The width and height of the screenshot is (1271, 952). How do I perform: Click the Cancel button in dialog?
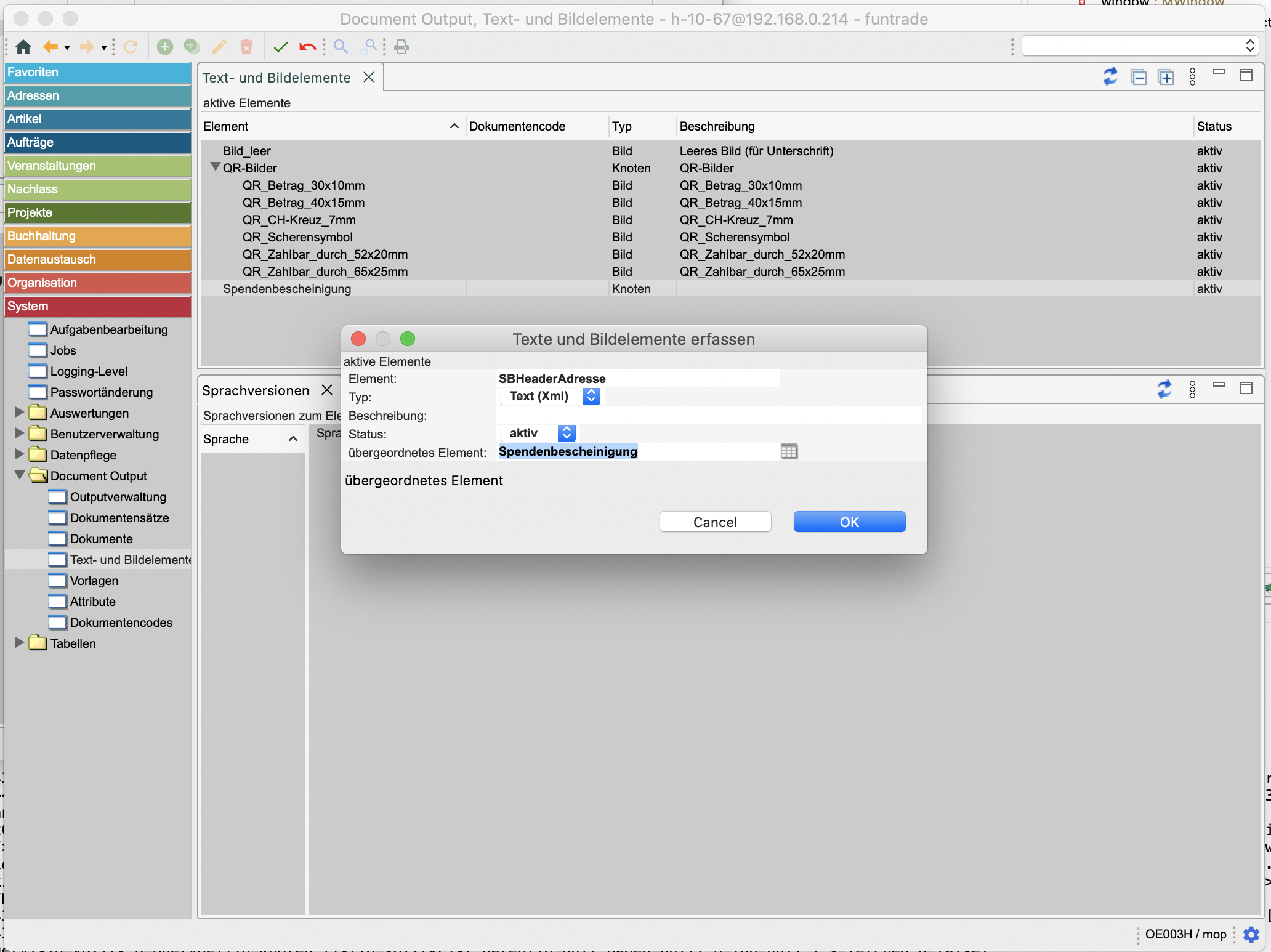pyautogui.click(x=714, y=522)
